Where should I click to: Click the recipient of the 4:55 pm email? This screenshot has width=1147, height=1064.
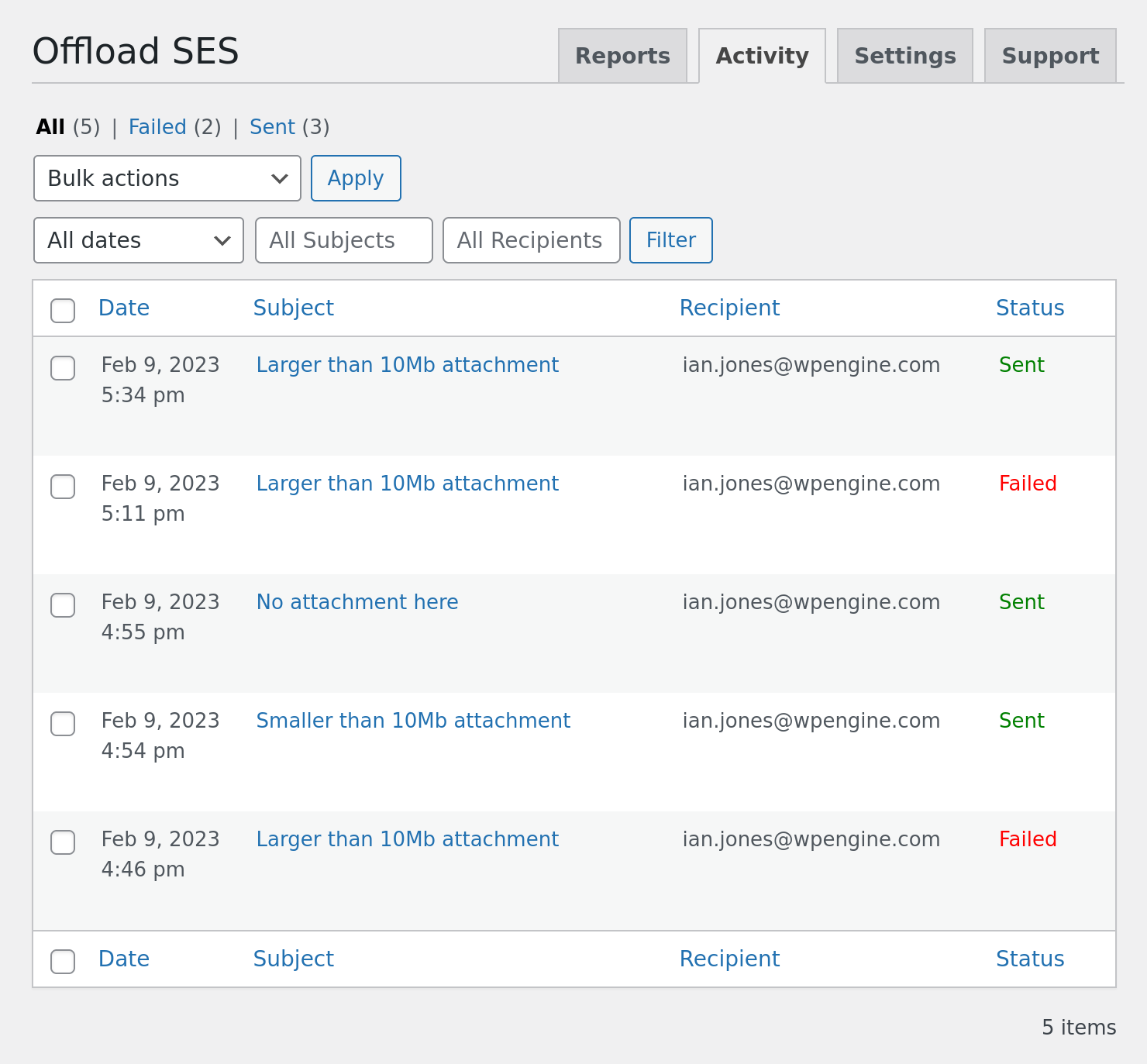(x=811, y=602)
